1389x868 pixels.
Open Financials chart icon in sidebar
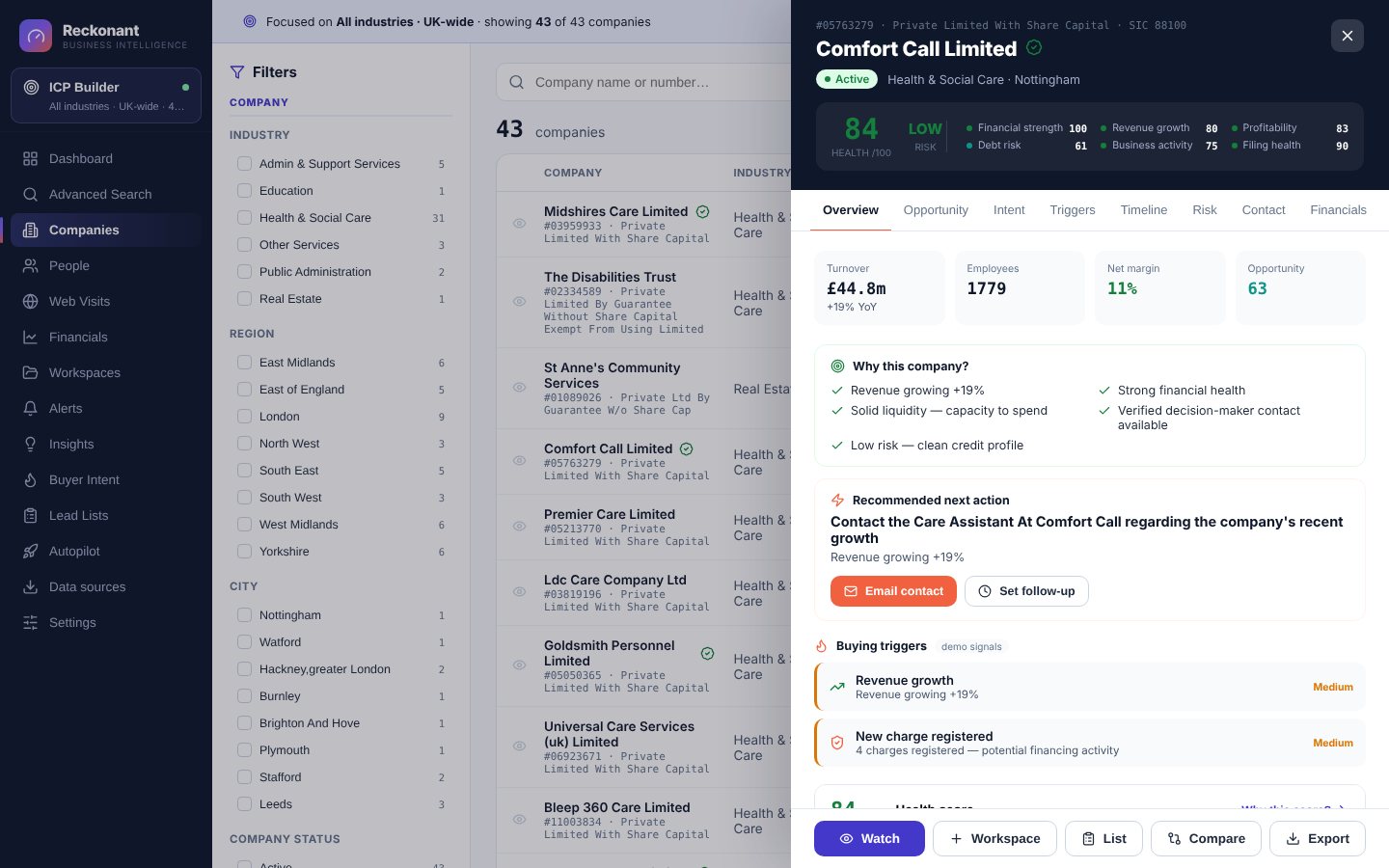[x=30, y=337]
